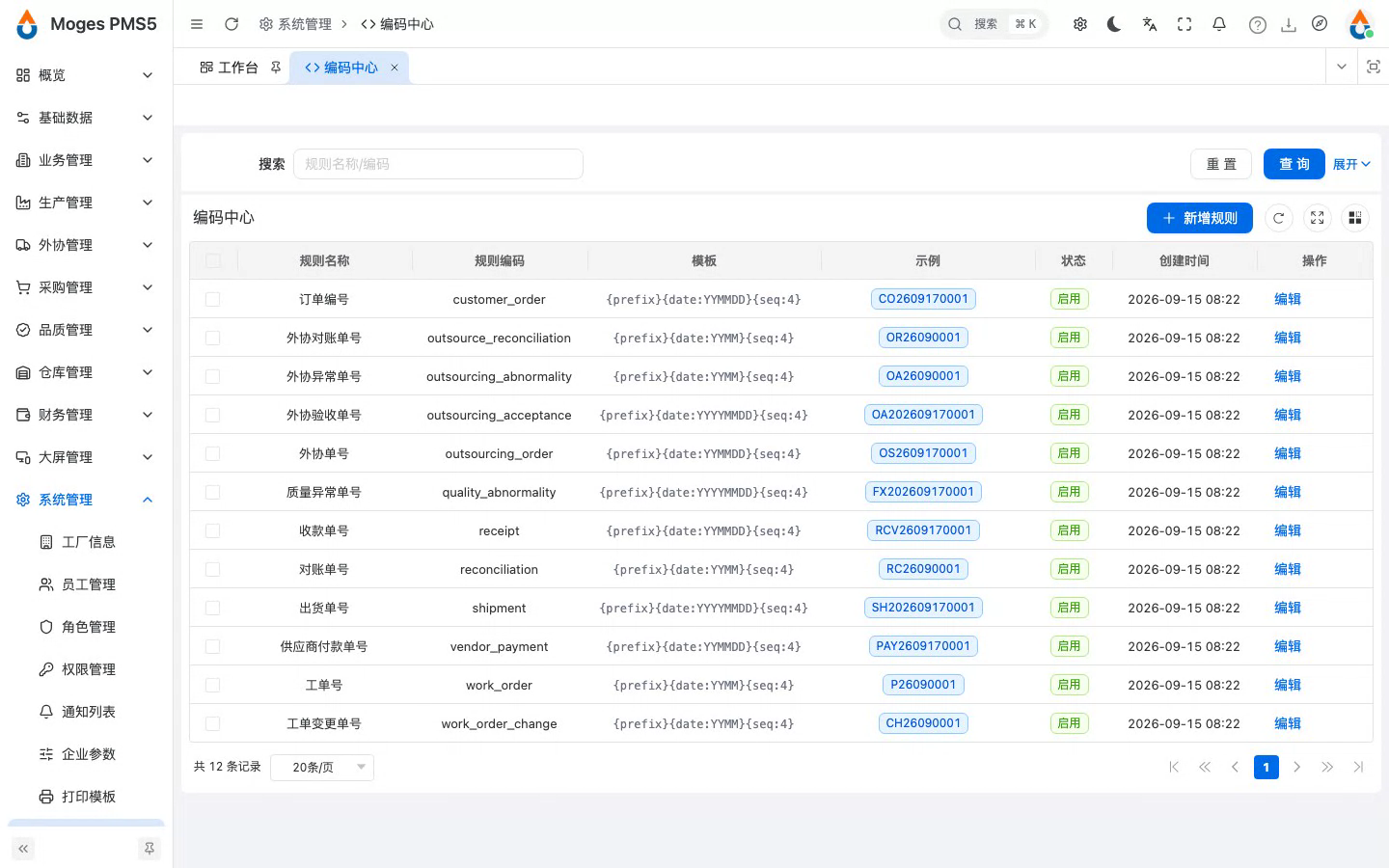Expand the 仓库管理 sidebar menu
Image resolution: width=1389 pixels, height=868 pixels.
86,372
